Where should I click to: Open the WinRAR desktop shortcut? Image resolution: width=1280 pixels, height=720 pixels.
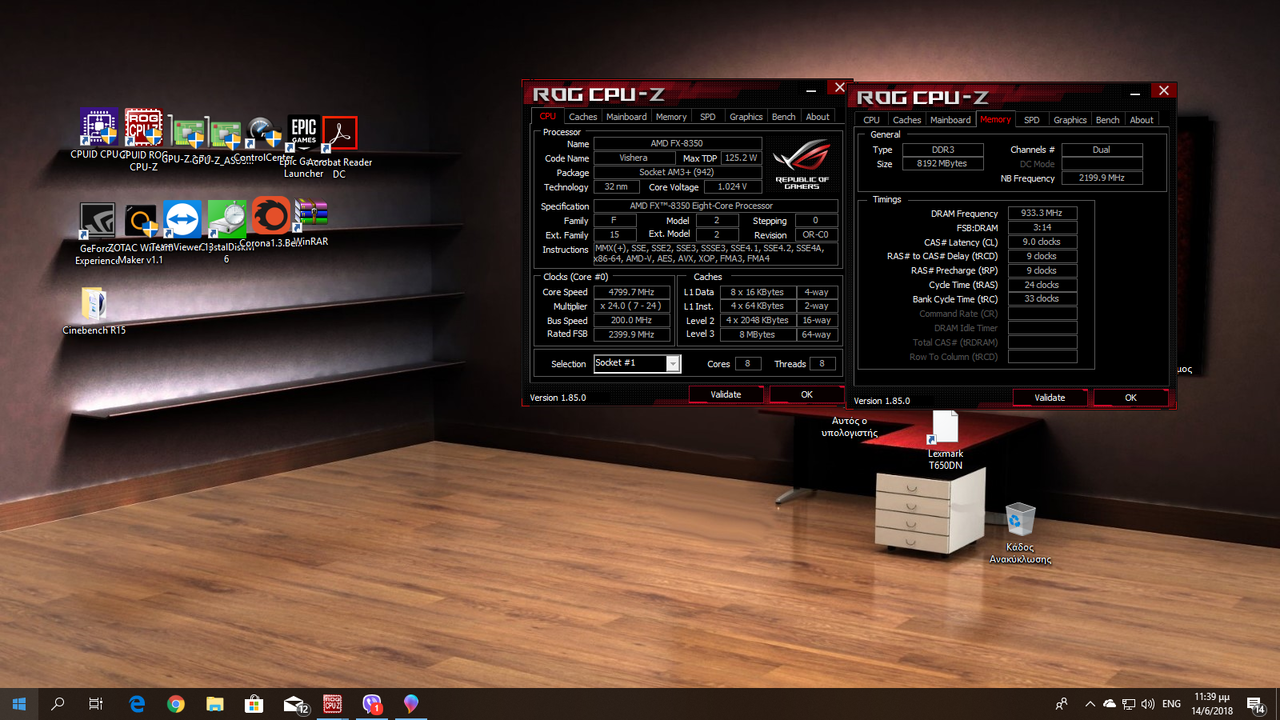pos(312,223)
